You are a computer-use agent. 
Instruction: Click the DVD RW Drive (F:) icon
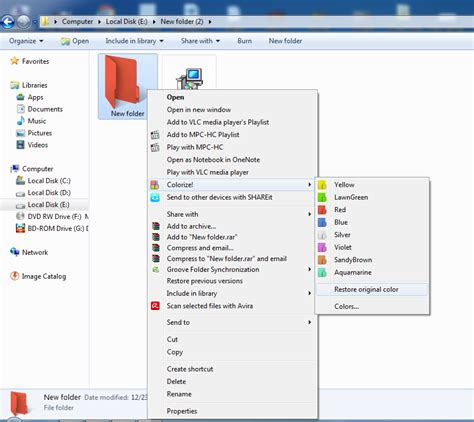coord(20,216)
